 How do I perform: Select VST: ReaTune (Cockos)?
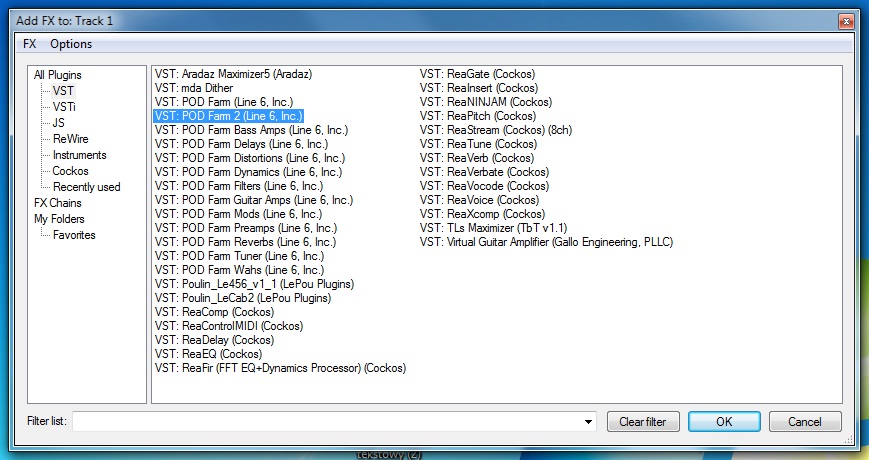pos(479,144)
